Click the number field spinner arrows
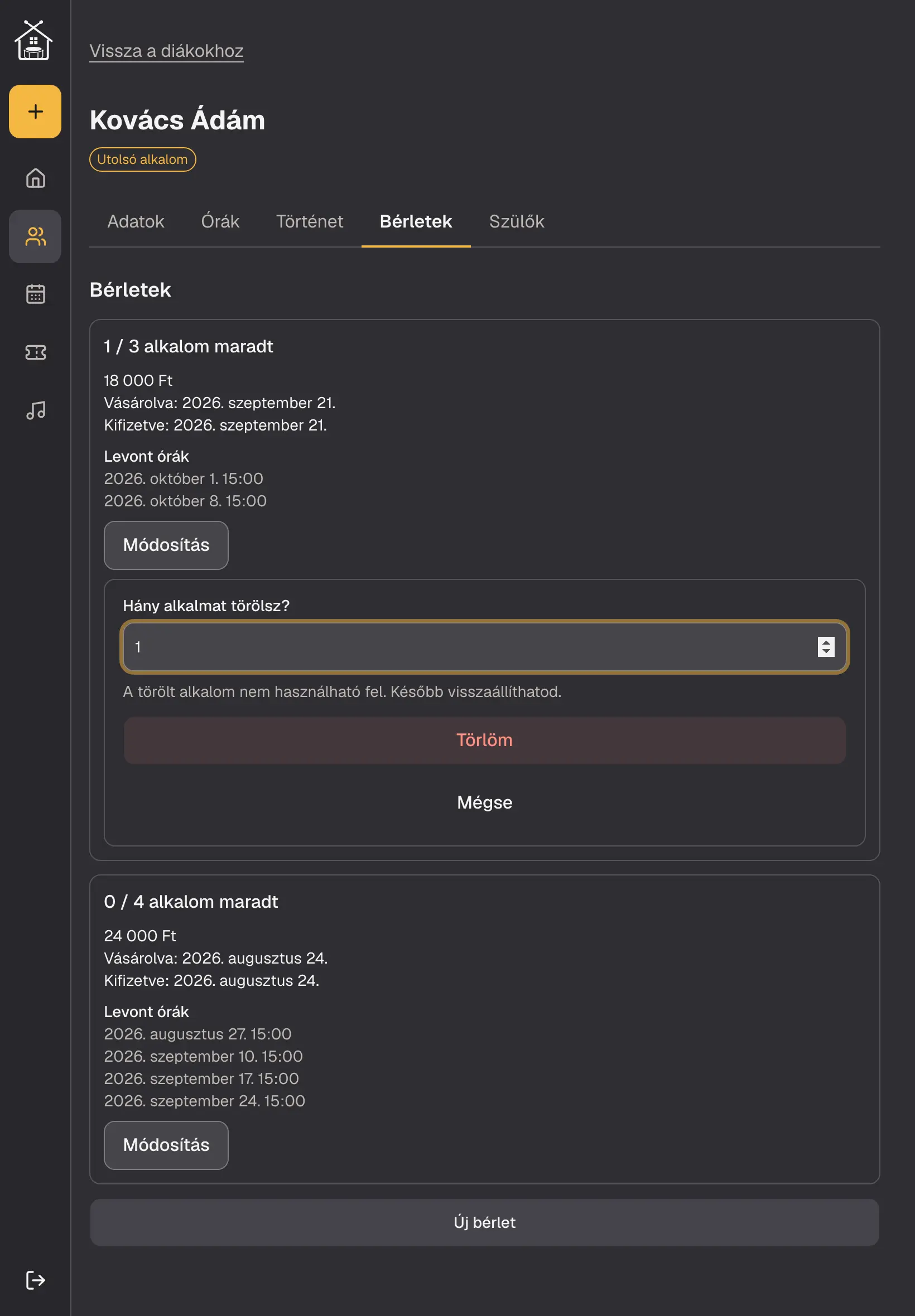The image size is (915, 1316). point(826,647)
